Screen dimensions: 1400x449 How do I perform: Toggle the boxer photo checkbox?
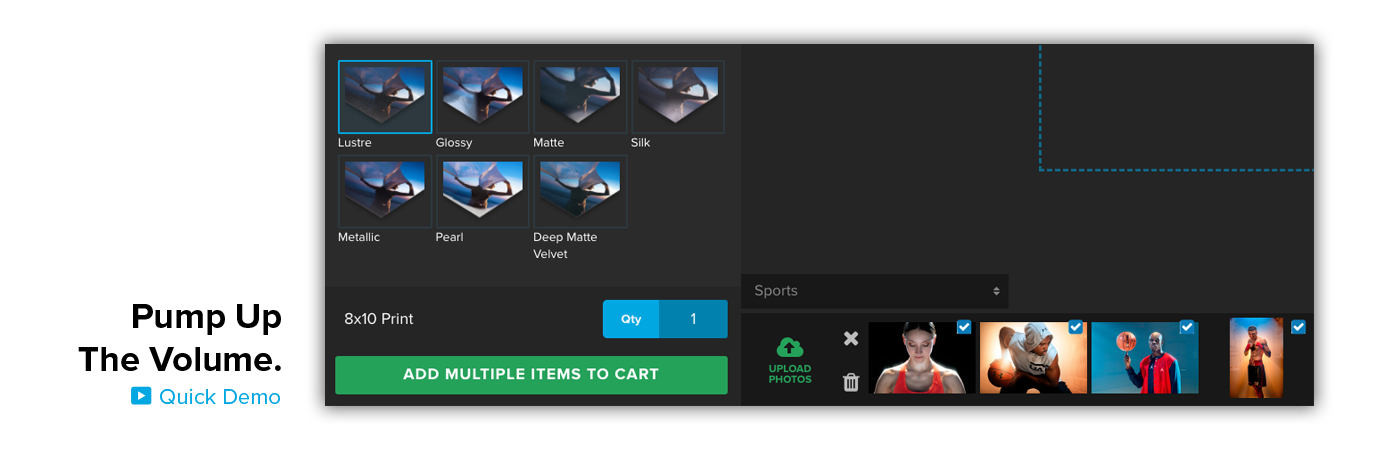(1298, 327)
